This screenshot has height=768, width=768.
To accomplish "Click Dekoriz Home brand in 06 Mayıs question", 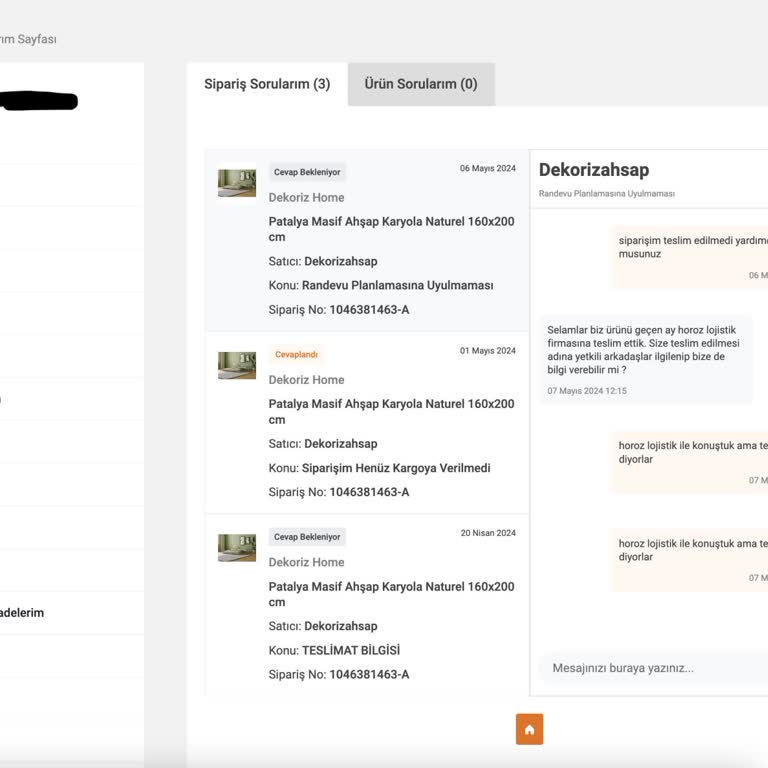I will click(x=306, y=198).
